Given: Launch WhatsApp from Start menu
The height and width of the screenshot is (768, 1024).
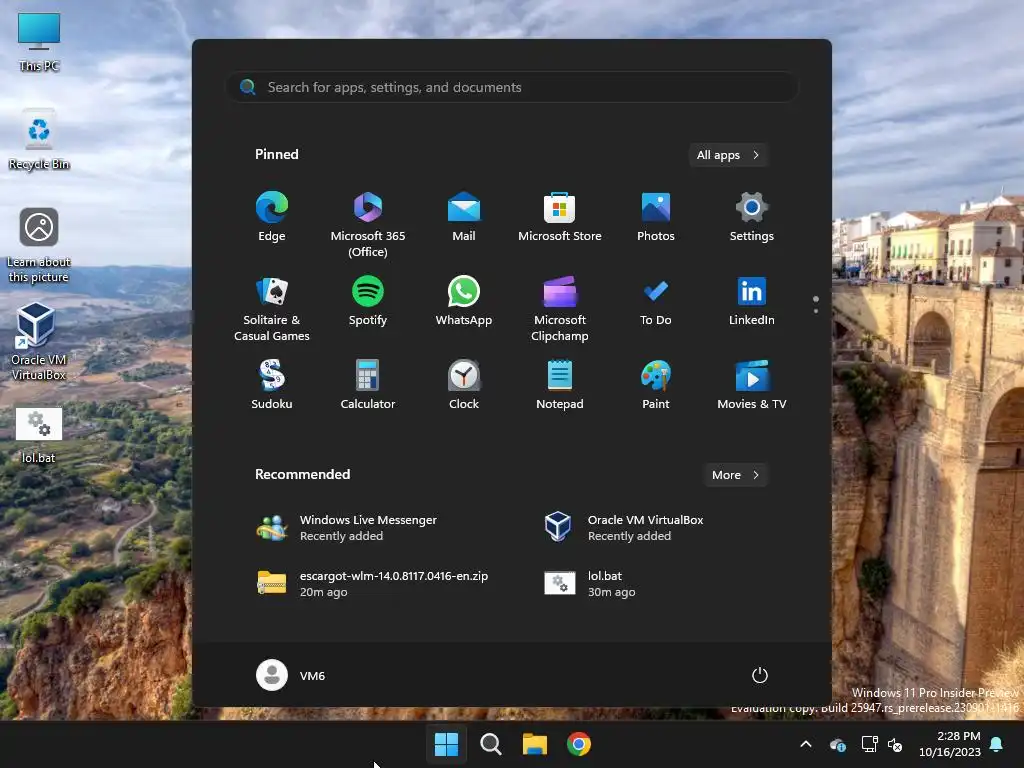Looking at the screenshot, I should tap(464, 300).
